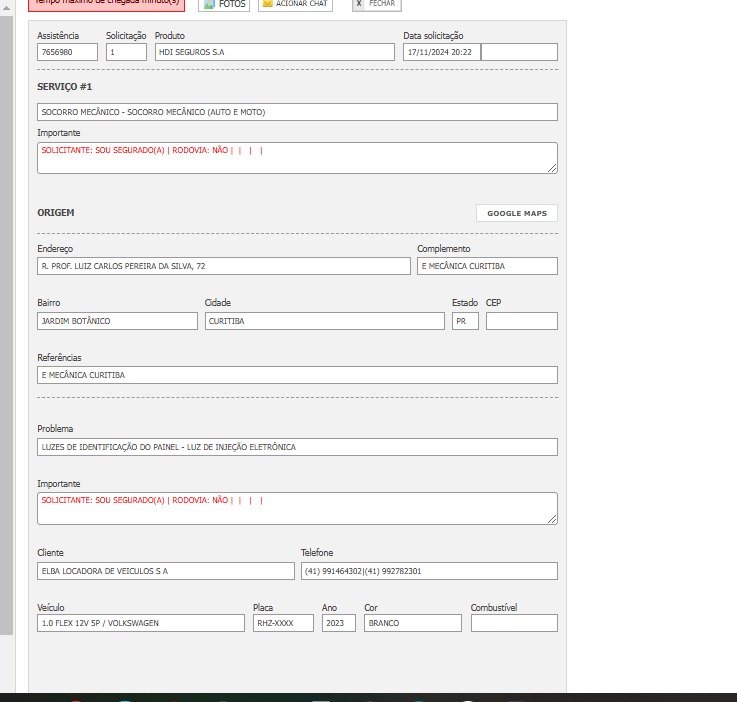Click the vertical scrollbar thumb on the left
Viewport: 737px width, 702px height.
point(7,325)
